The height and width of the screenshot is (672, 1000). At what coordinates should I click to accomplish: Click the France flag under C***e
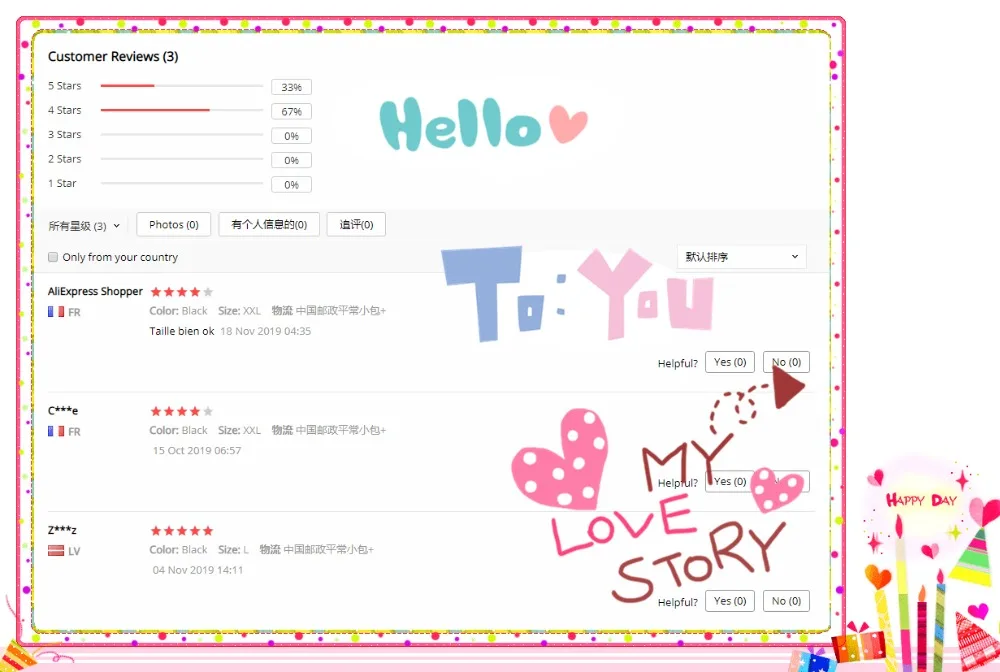tap(56, 431)
